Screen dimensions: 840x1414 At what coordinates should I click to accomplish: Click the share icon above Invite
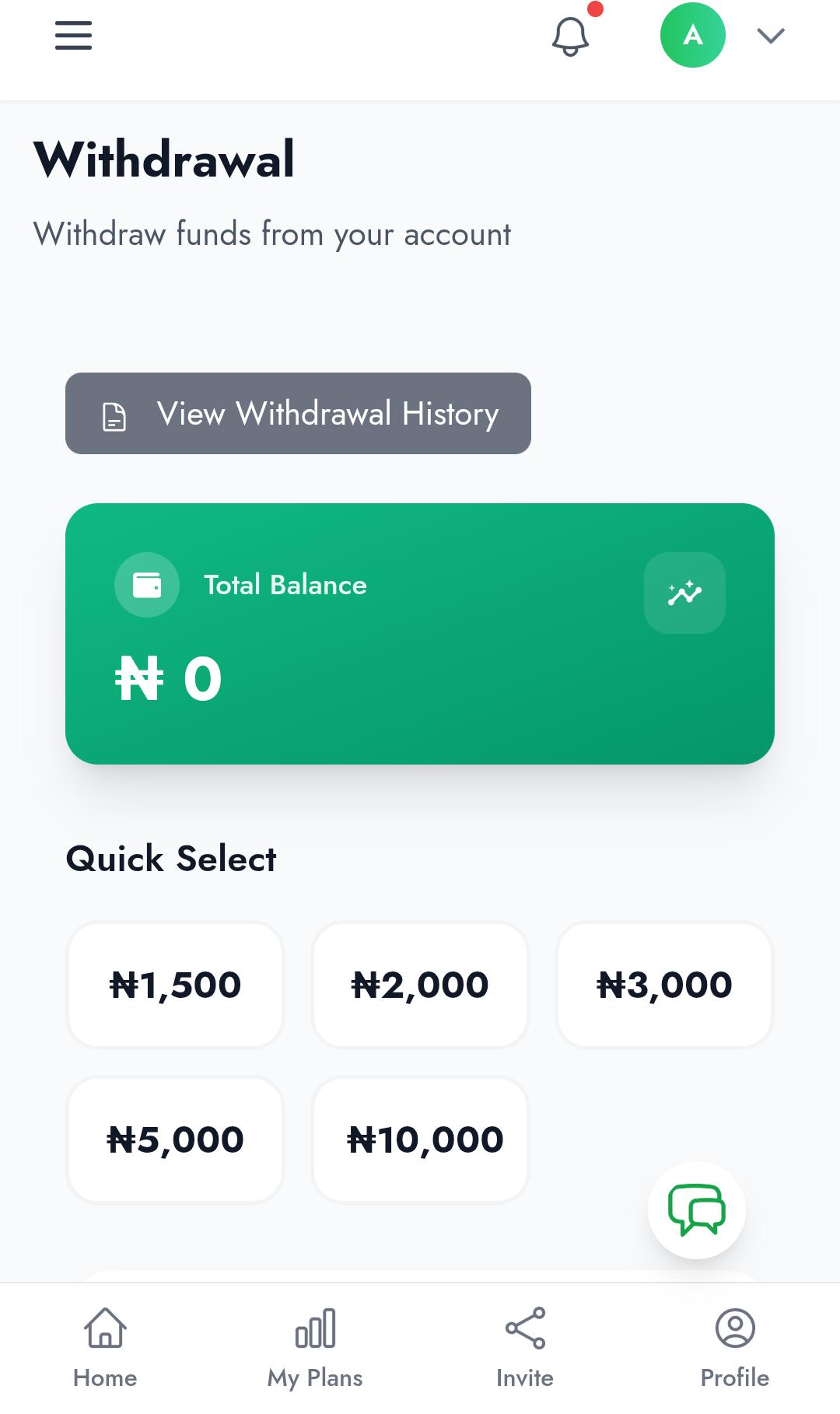[x=524, y=1330]
